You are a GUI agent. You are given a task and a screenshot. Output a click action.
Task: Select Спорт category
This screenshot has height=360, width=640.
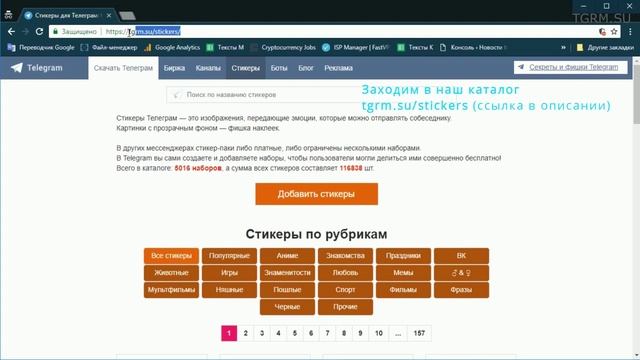[x=345, y=290]
